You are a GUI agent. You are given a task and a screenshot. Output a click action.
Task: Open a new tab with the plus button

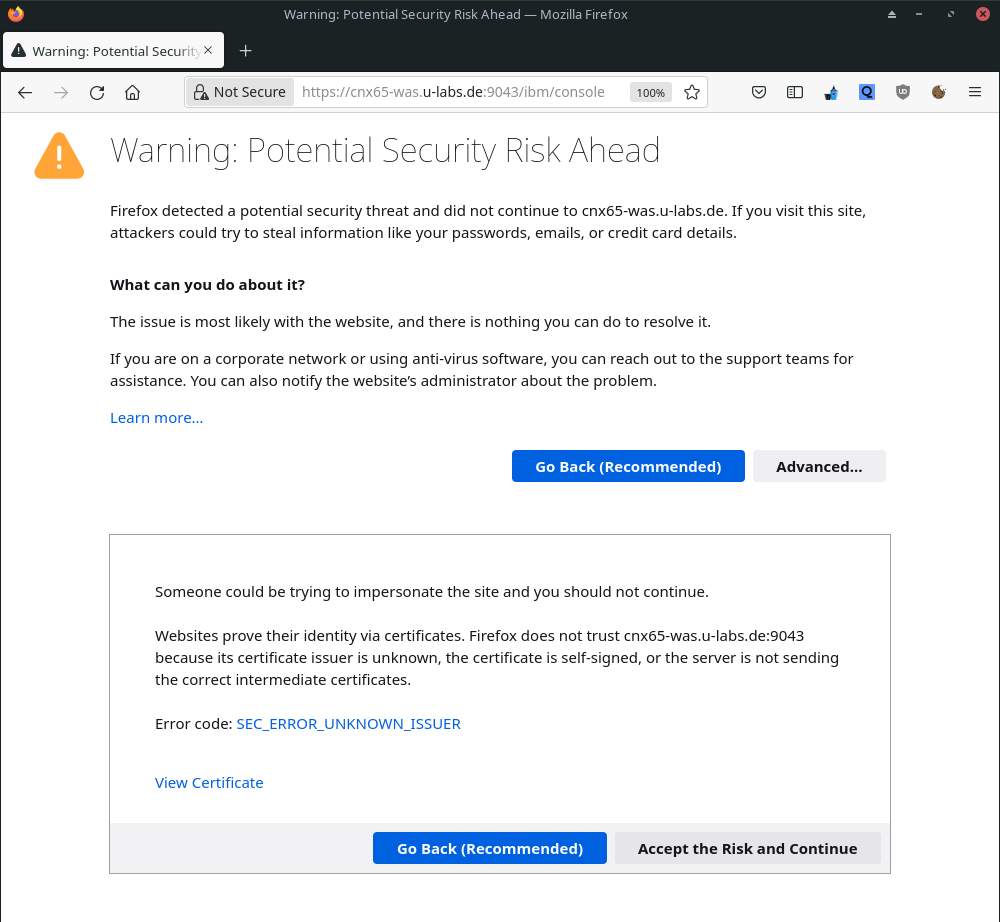[245, 51]
